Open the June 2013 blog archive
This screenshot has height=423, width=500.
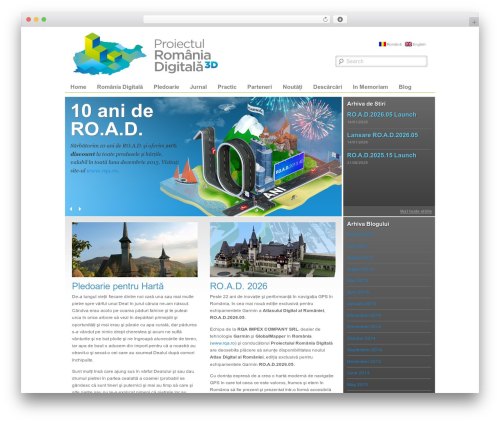358,373
